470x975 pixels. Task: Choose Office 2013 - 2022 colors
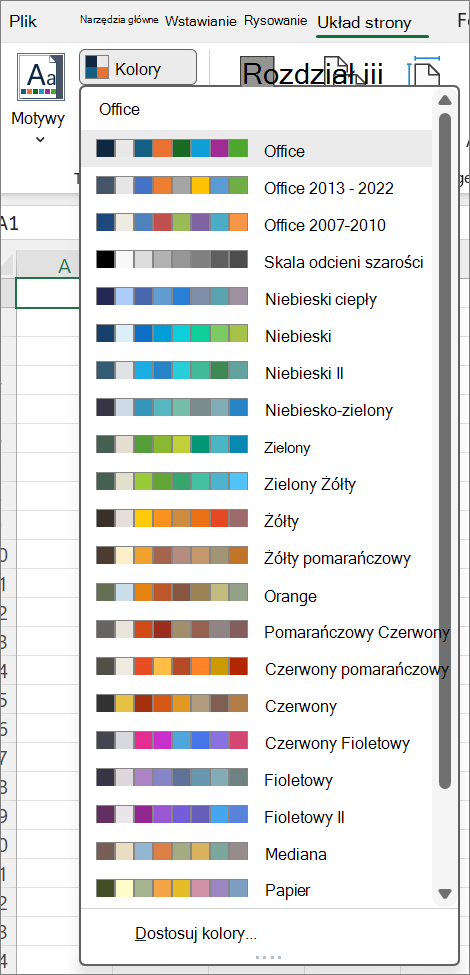pos(257,187)
